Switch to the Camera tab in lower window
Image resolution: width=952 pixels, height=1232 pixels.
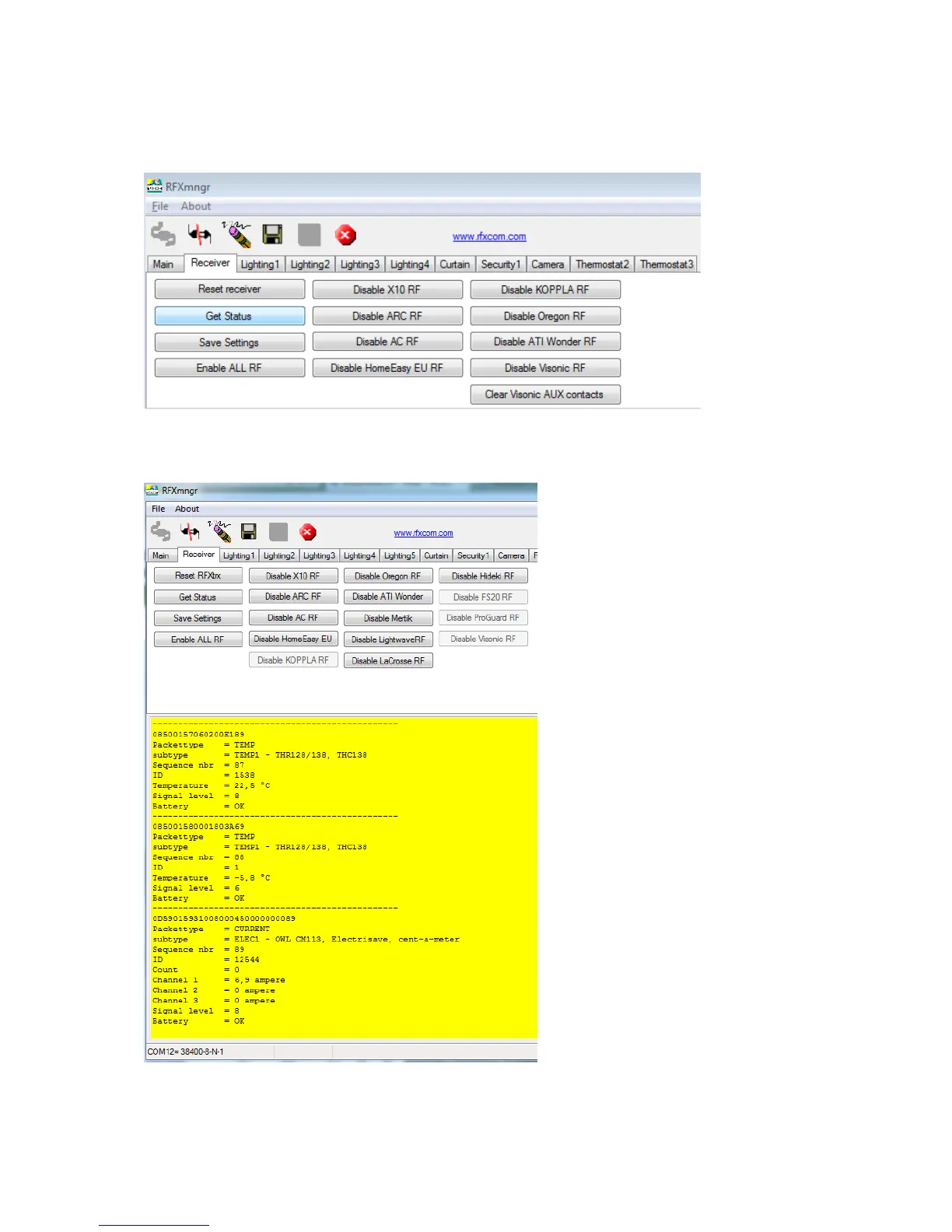tap(511, 555)
